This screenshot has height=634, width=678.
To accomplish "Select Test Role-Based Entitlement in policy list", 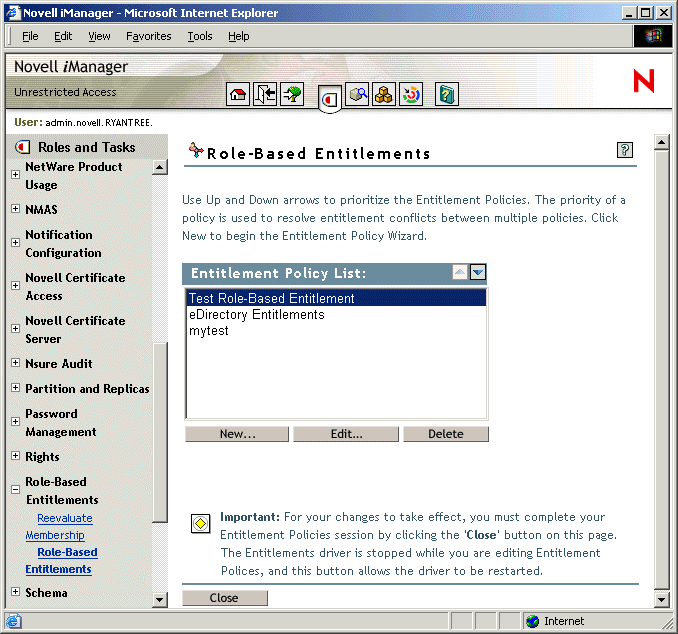I will tap(336, 298).
